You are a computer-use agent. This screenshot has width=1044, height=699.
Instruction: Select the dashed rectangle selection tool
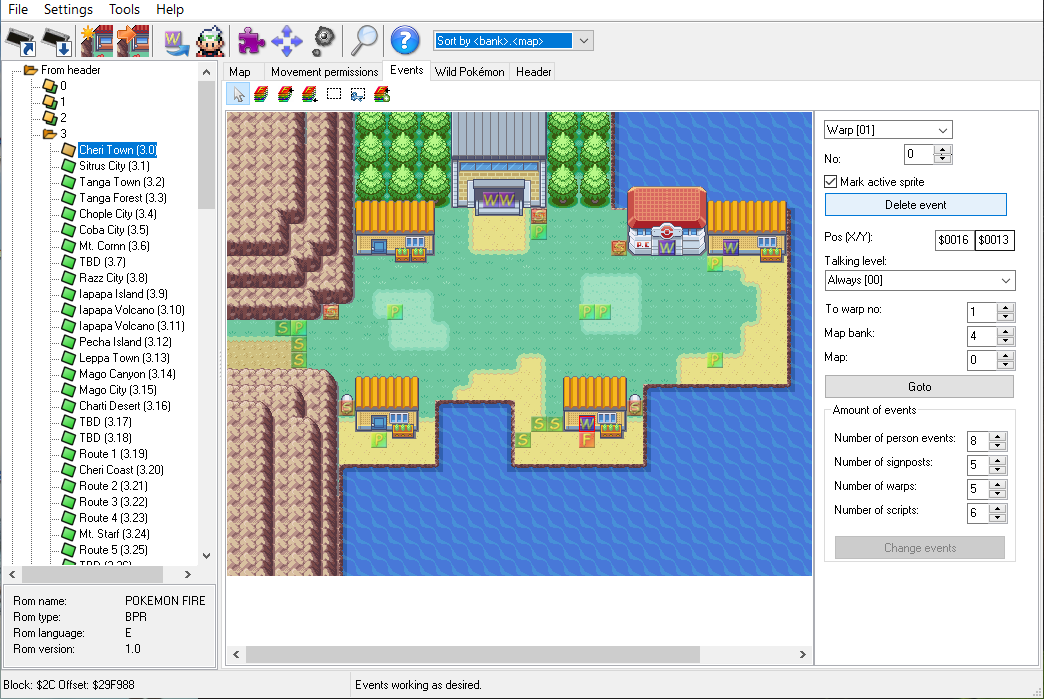(x=334, y=94)
